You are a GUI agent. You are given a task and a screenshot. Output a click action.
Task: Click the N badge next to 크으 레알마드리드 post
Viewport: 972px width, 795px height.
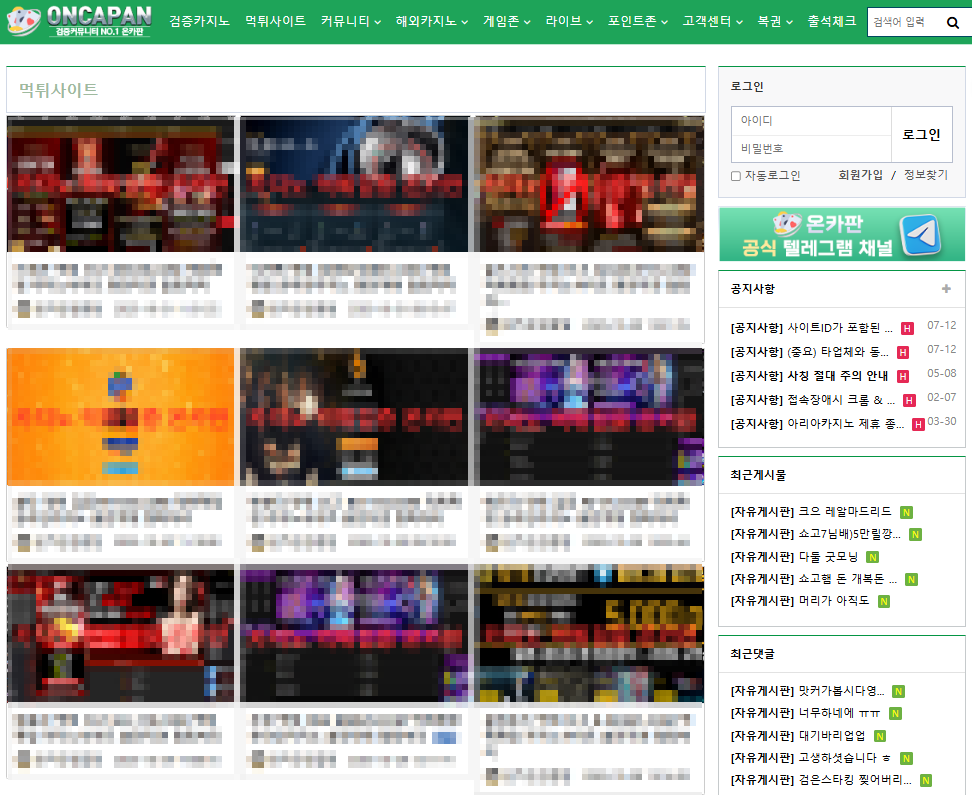point(906,513)
